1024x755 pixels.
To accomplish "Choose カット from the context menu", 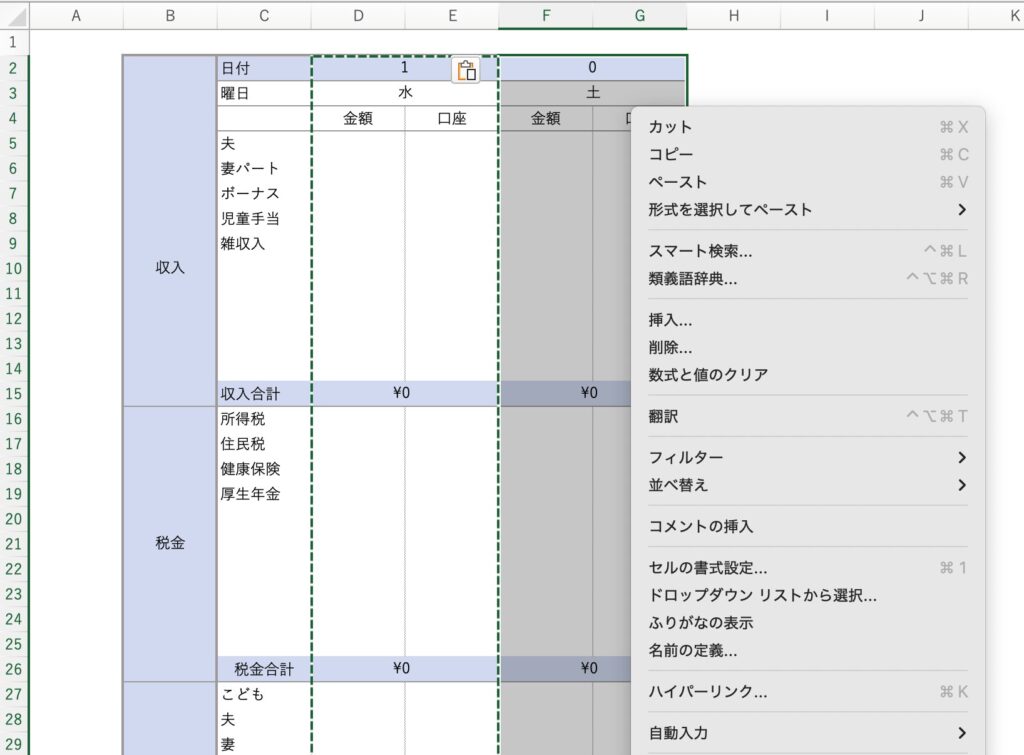I will [x=671, y=127].
